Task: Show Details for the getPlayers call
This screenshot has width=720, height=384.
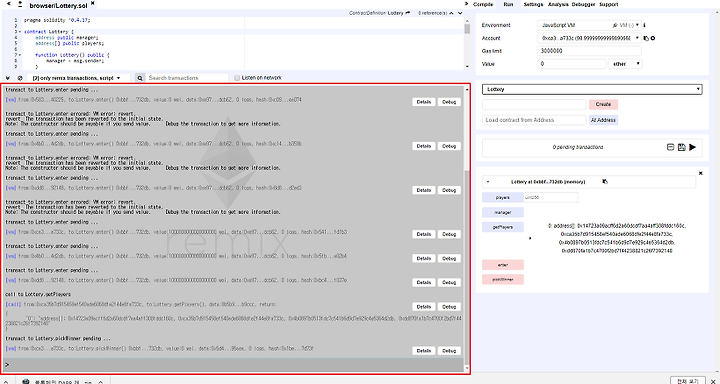Action: click(424, 306)
